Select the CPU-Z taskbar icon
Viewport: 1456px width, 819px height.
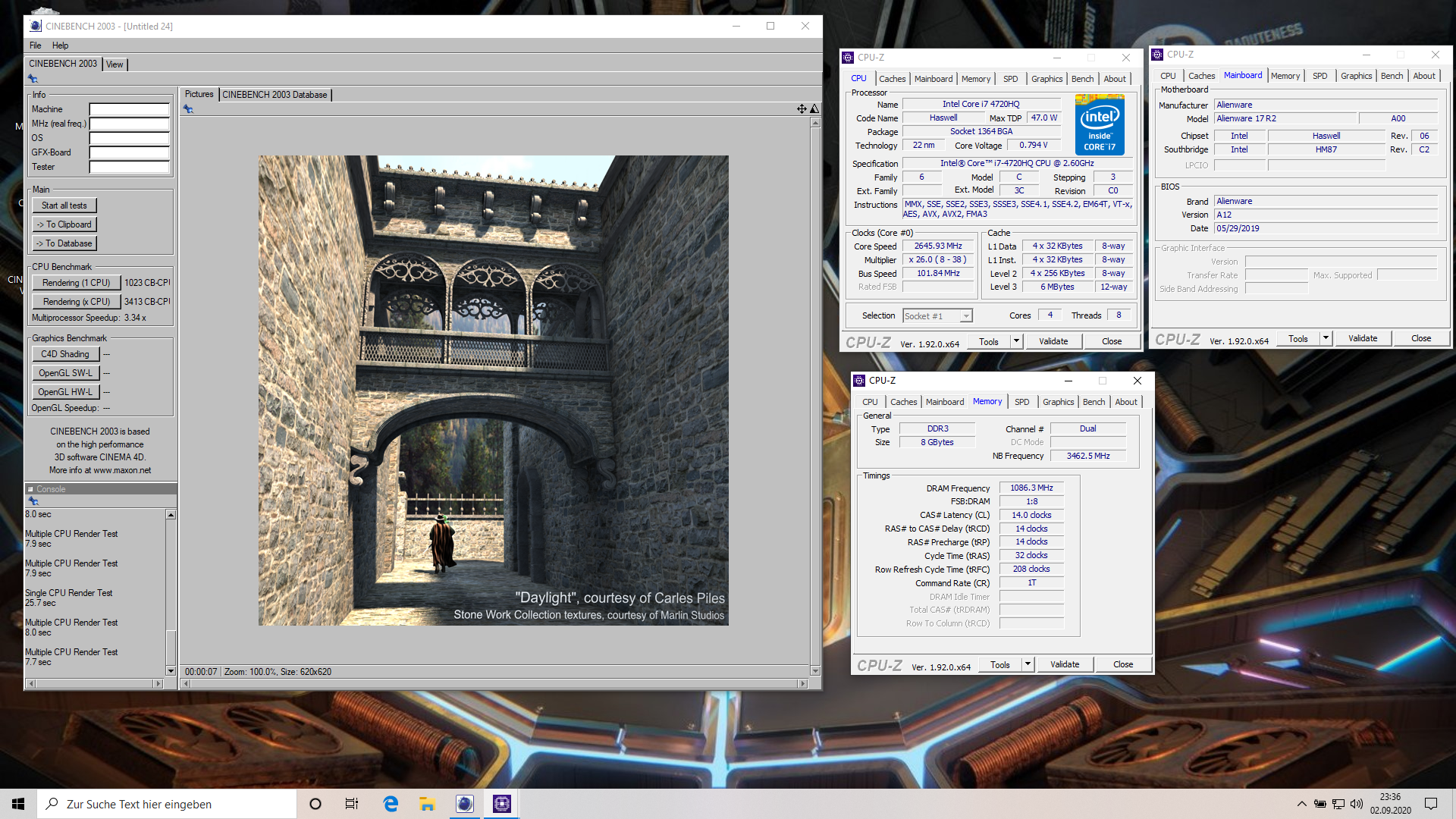(502, 804)
